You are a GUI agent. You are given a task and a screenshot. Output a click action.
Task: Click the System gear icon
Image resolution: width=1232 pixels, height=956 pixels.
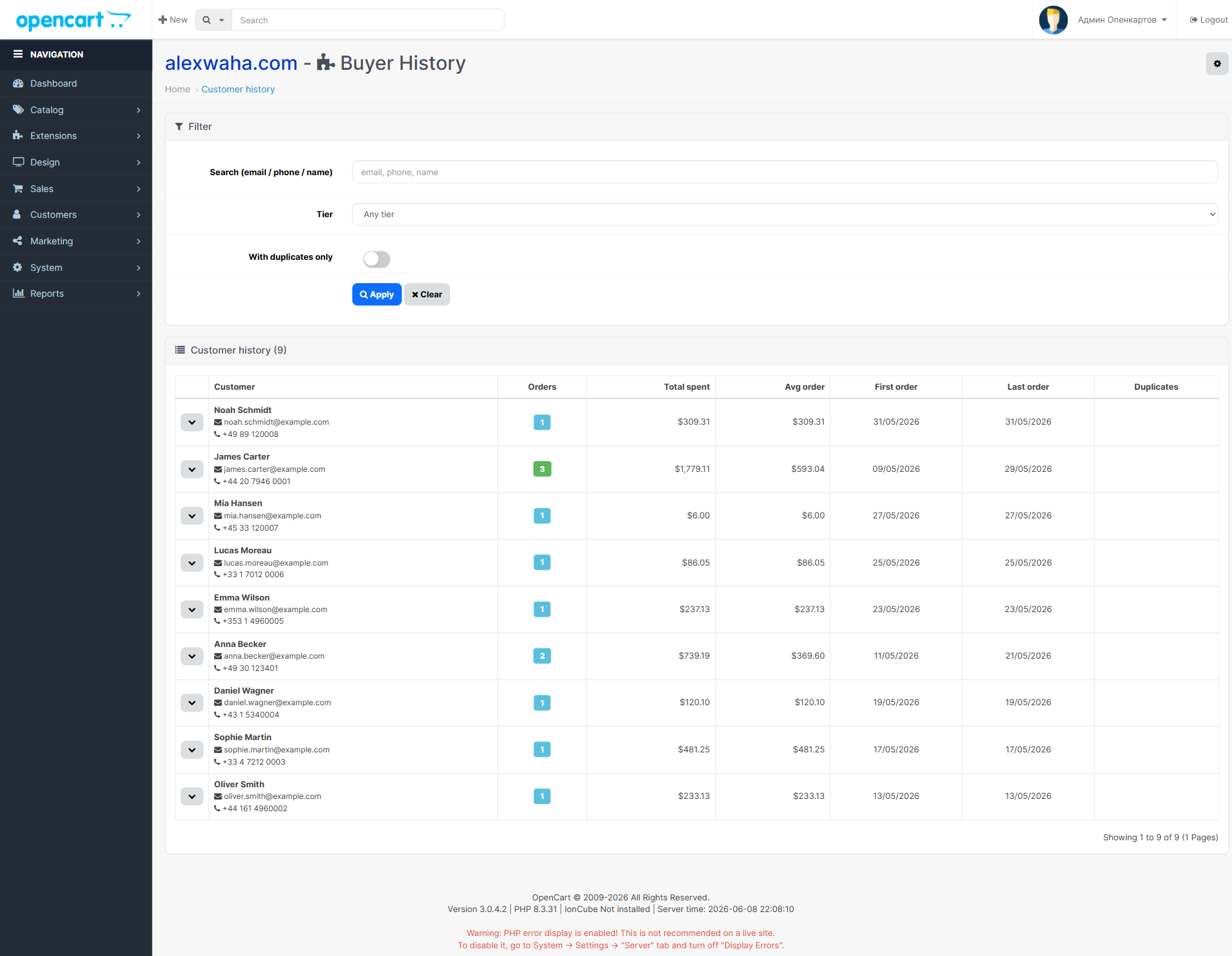[18, 268]
